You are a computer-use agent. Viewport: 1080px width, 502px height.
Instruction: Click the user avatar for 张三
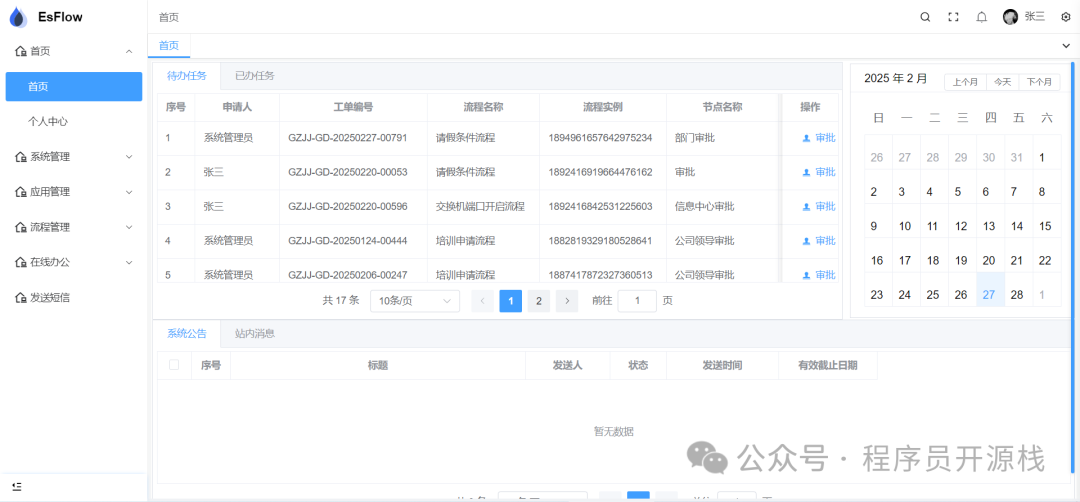(1010, 17)
